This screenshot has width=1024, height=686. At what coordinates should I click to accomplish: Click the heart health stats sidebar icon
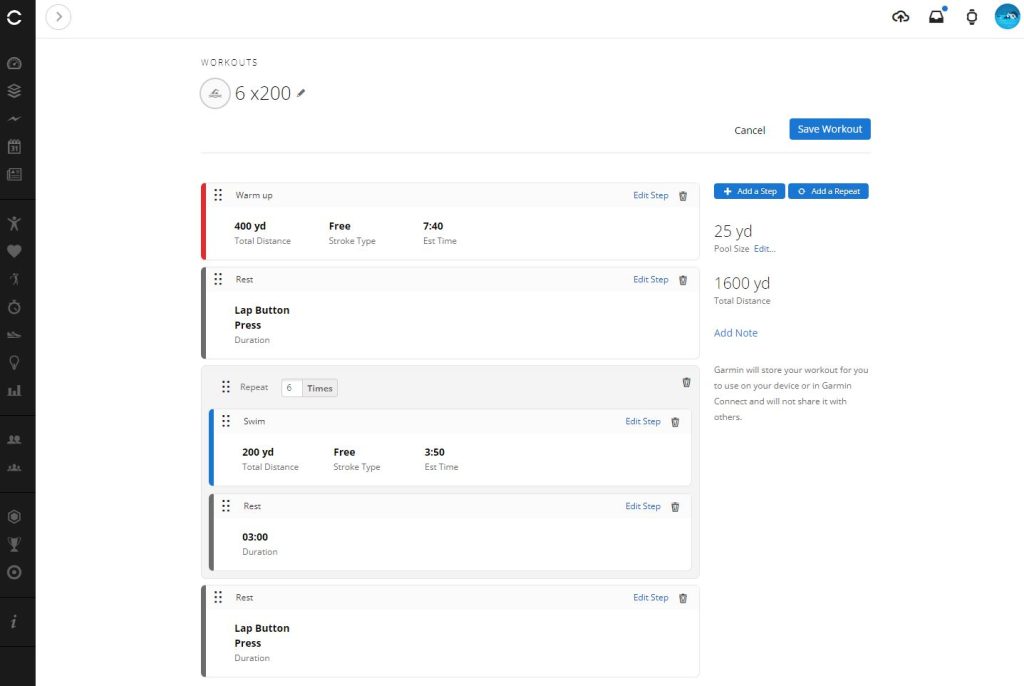click(x=14, y=250)
